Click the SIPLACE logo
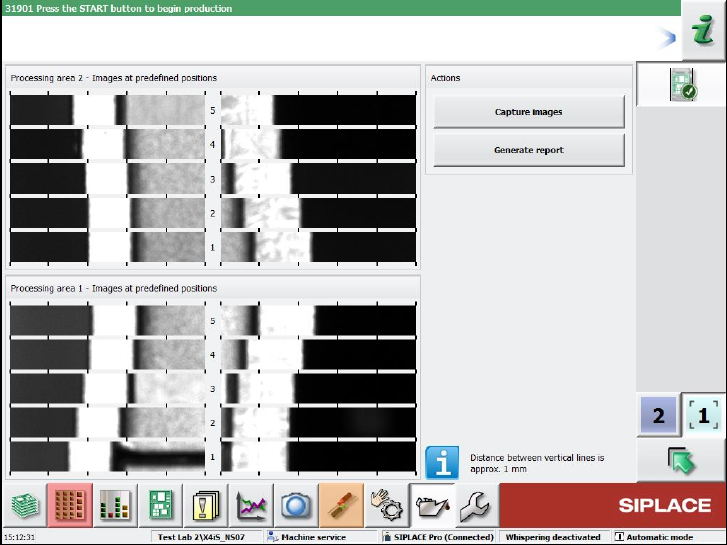This screenshot has height=545, width=727. click(665, 505)
